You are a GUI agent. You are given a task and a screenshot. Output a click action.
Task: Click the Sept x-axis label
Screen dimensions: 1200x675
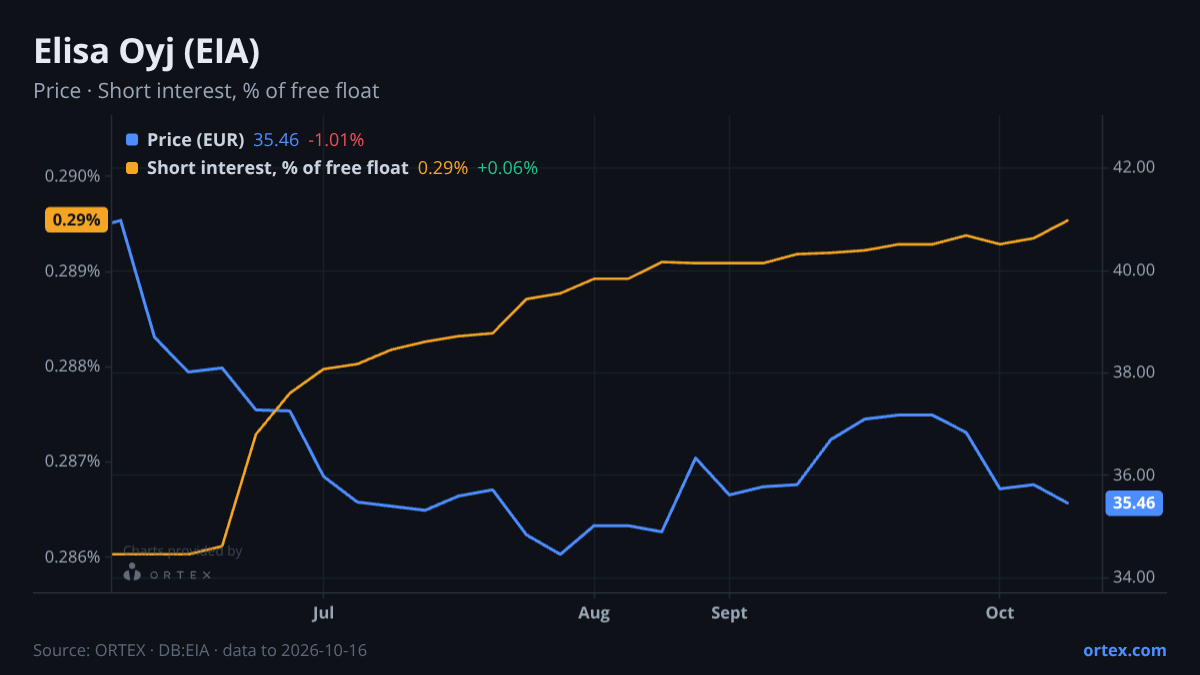(x=729, y=613)
